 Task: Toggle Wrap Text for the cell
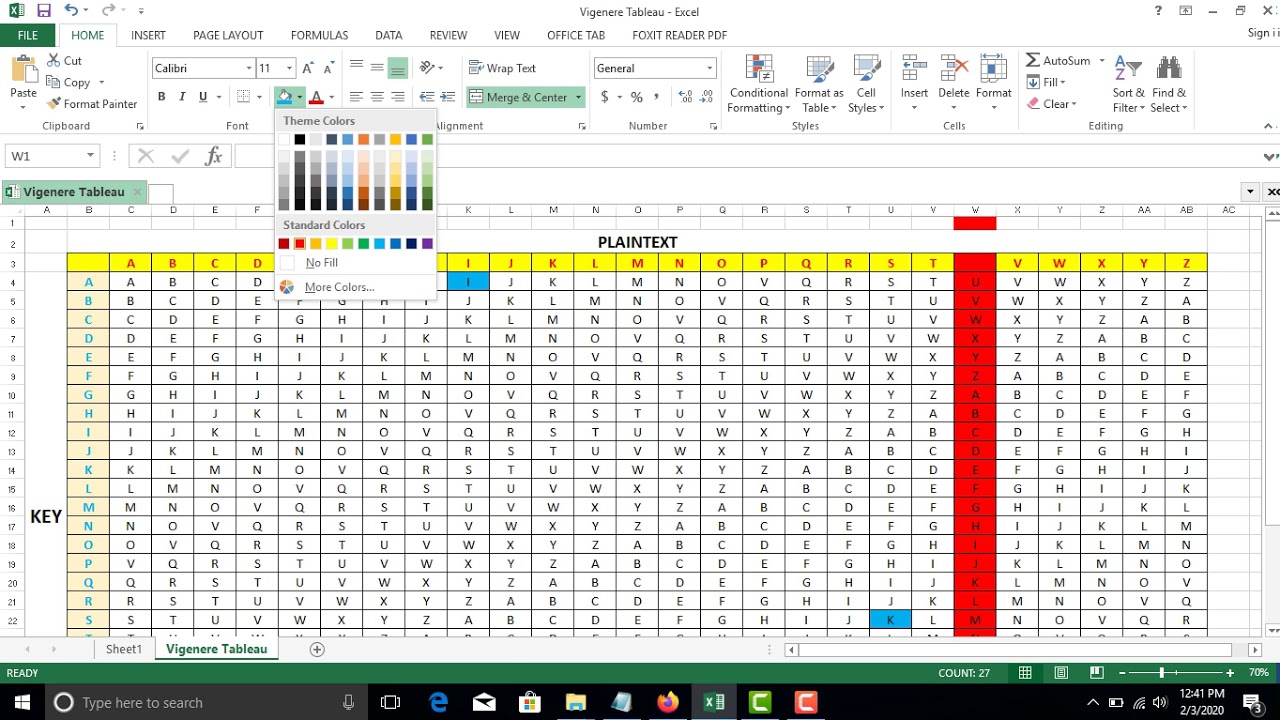pos(502,68)
